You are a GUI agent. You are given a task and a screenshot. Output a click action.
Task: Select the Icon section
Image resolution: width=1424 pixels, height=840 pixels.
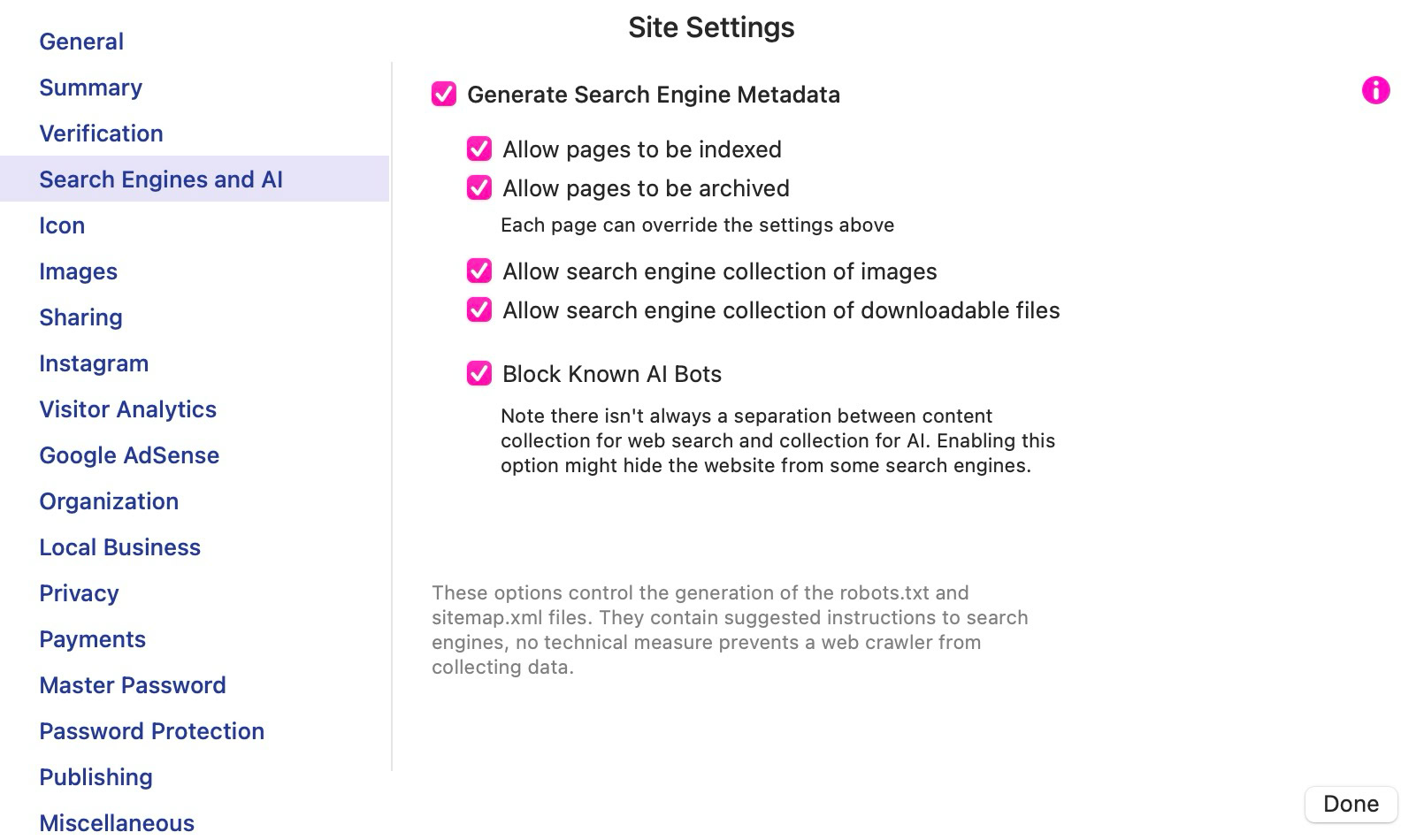(62, 225)
